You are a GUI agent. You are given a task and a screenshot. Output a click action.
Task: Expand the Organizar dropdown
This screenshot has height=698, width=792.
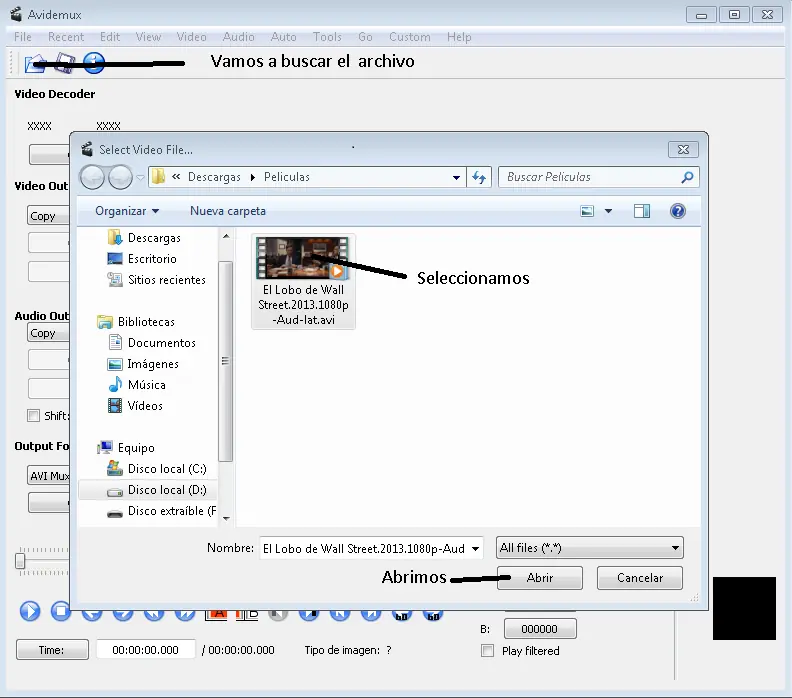[x=127, y=211]
